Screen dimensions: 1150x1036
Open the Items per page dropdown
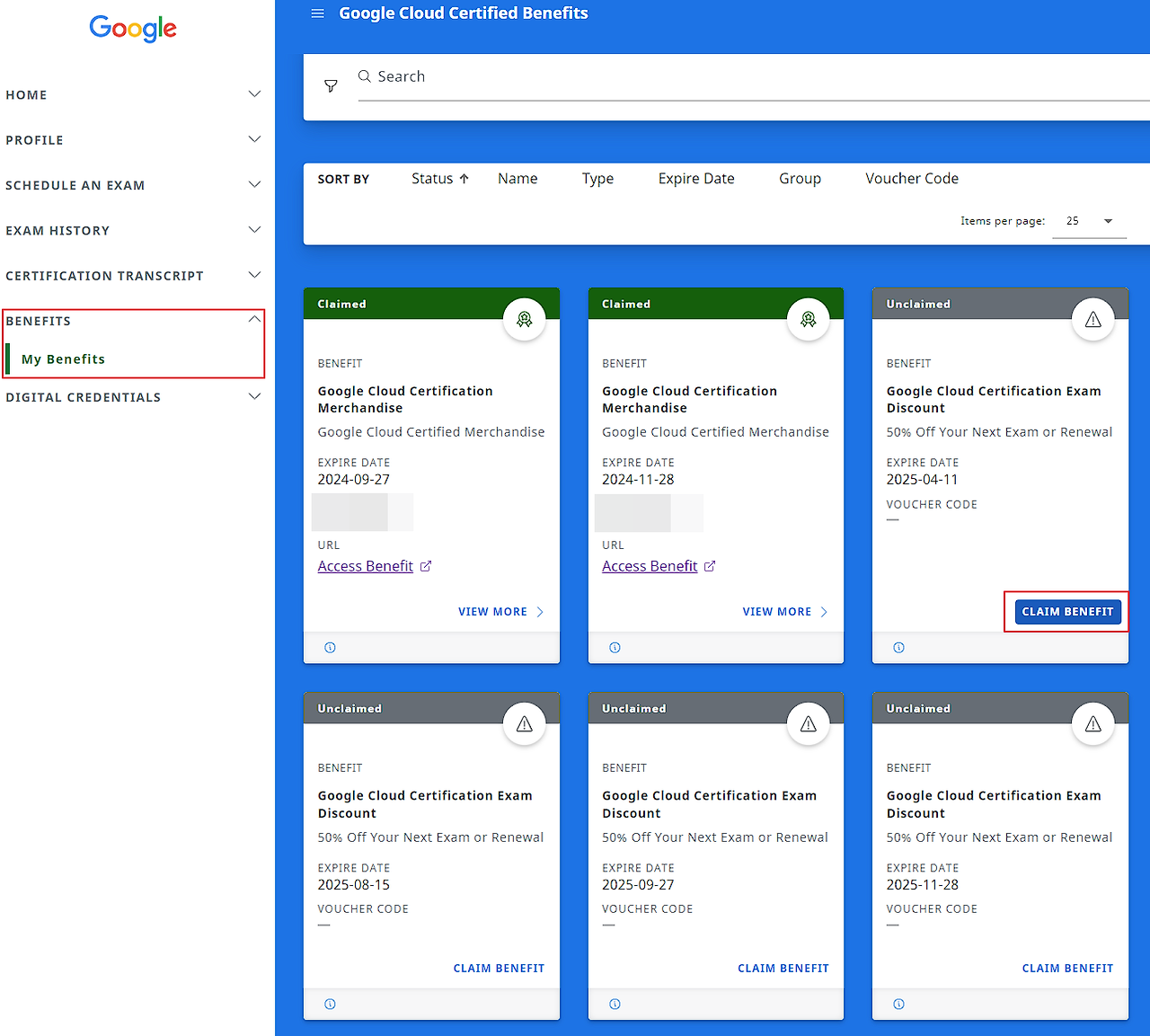(x=1089, y=221)
